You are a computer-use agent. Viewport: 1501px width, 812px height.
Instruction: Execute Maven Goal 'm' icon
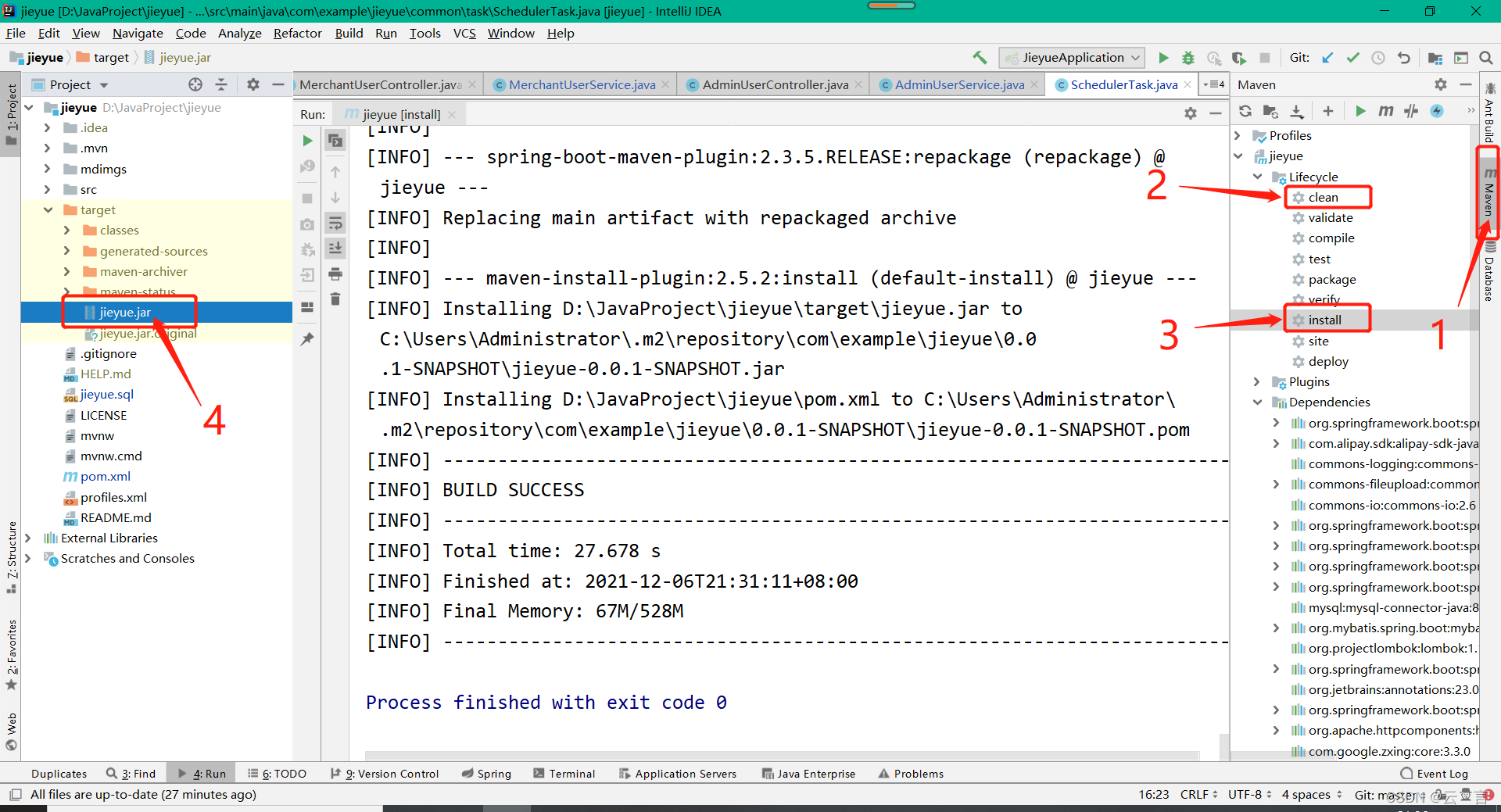pyautogui.click(x=1385, y=111)
